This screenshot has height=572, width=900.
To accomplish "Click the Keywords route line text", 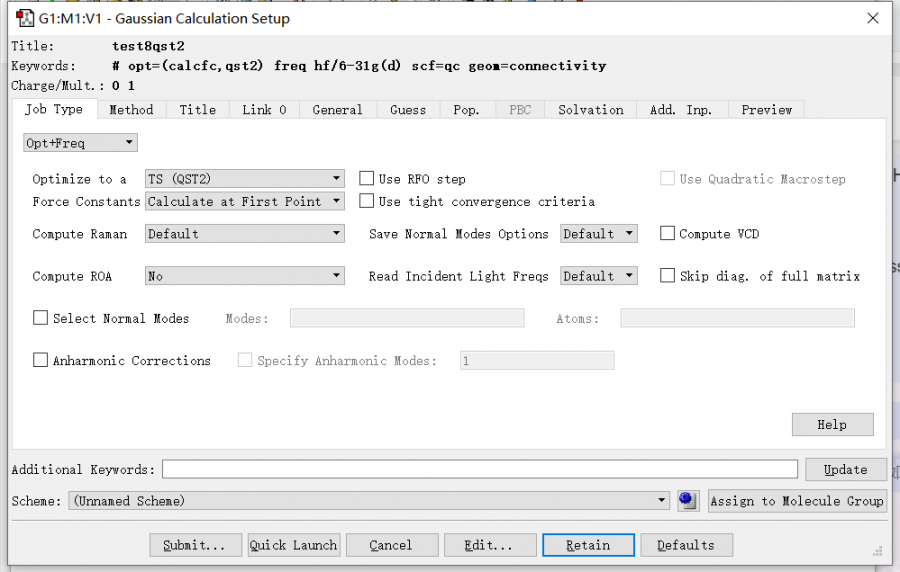I will pyautogui.click(x=359, y=66).
